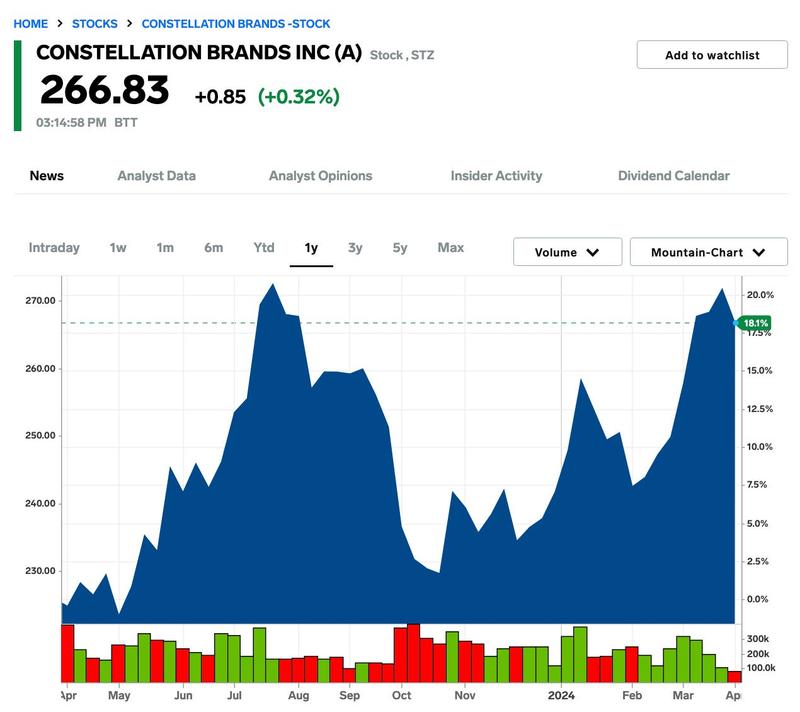
Task: Open the Analyst Opinions tab
Action: click(x=320, y=175)
